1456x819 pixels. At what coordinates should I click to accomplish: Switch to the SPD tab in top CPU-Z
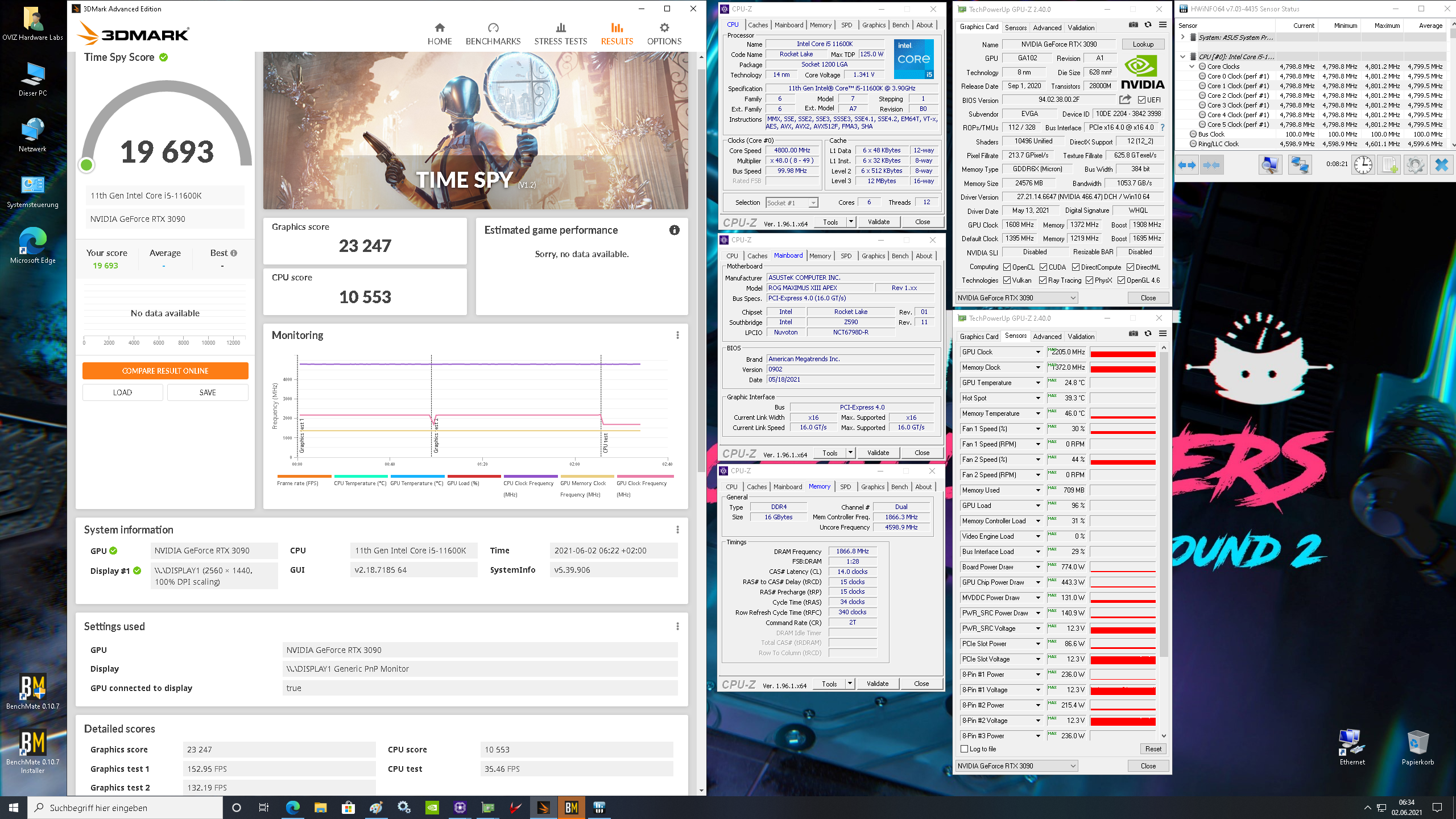846,25
